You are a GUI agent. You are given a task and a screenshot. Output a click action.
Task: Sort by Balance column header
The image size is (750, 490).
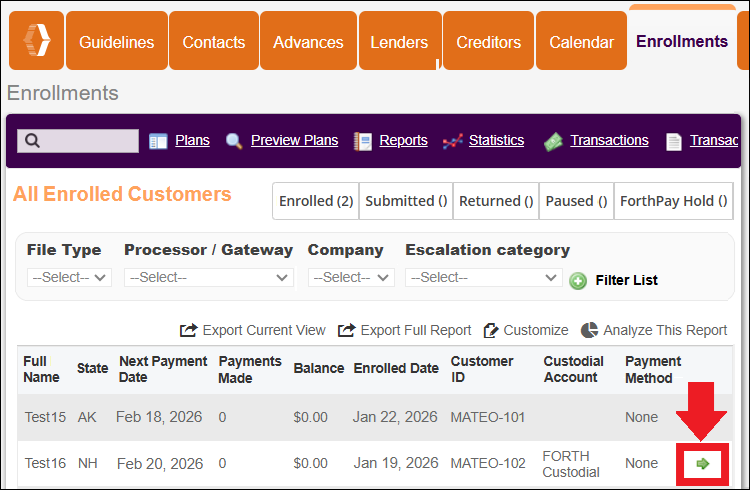click(x=319, y=368)
